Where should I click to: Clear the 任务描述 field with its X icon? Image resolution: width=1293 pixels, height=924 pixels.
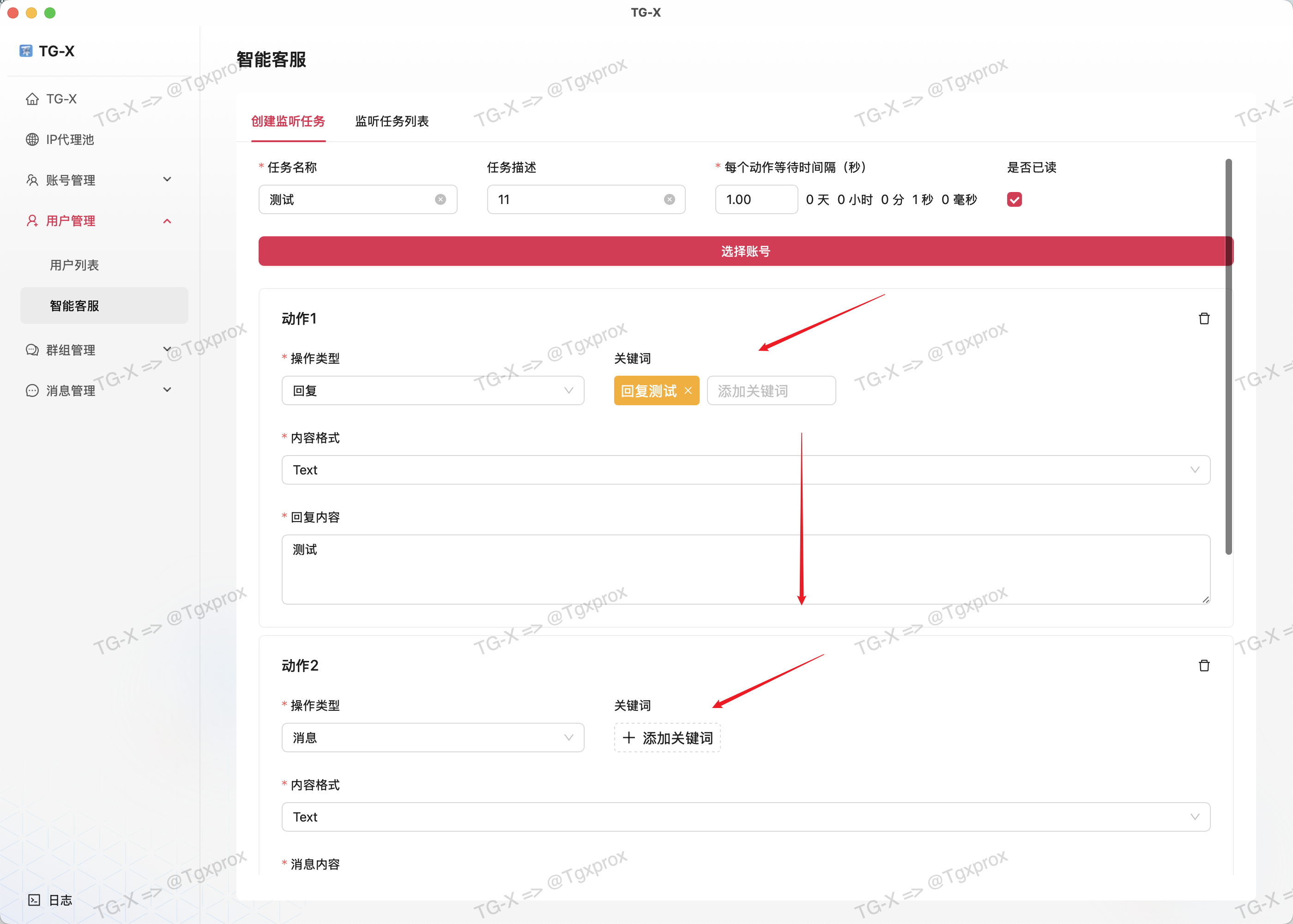(x=669, y=199)
